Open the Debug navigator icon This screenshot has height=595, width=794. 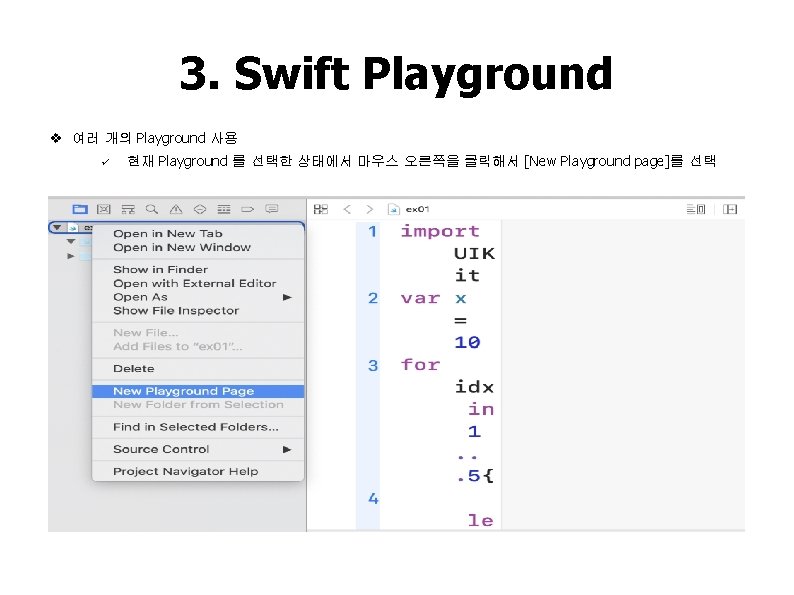click(x=224, y=209)
